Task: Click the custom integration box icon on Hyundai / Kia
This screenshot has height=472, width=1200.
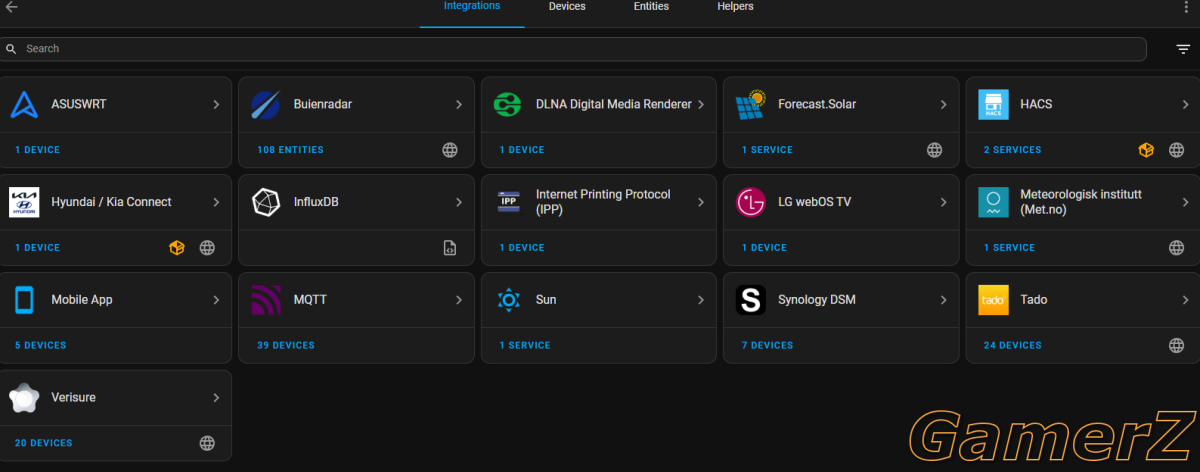Action: (177, 248)
